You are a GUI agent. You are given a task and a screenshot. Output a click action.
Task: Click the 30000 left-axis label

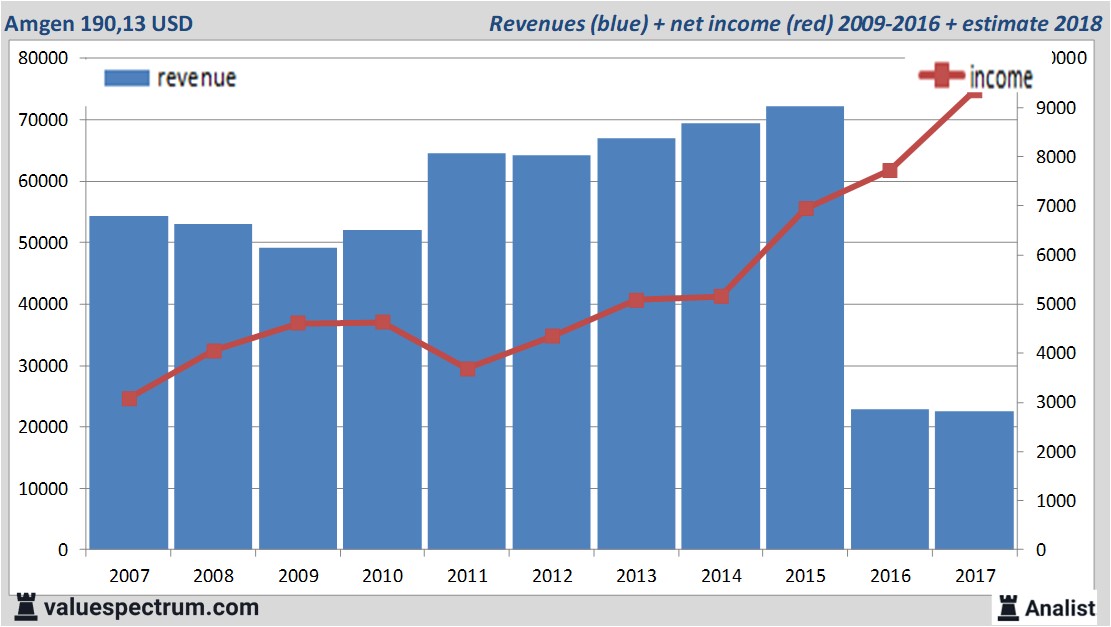[x=43, y=366]
